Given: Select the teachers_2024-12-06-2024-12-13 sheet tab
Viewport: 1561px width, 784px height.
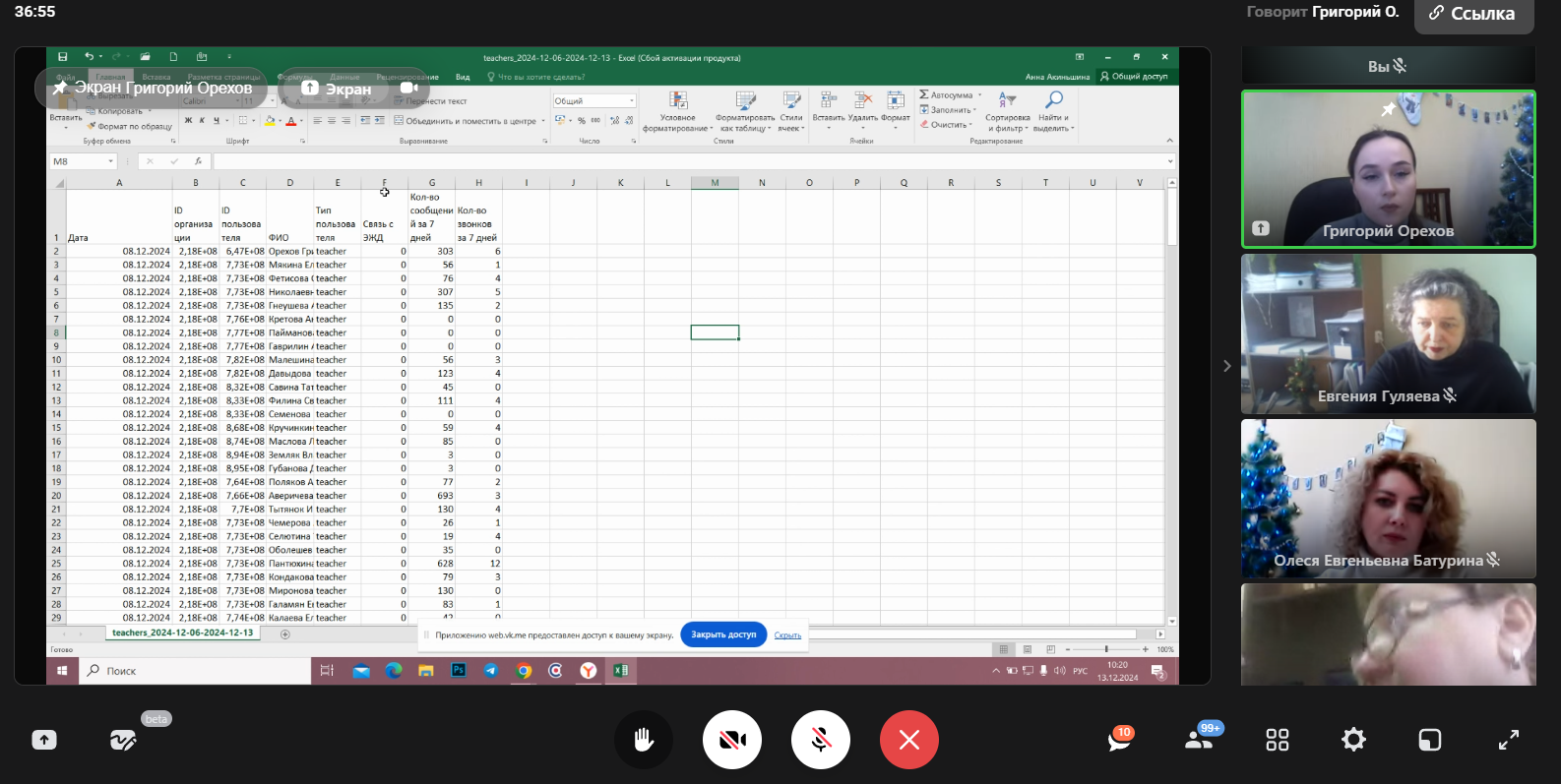Looking at the screenshot, I should [x=182, y=633].
